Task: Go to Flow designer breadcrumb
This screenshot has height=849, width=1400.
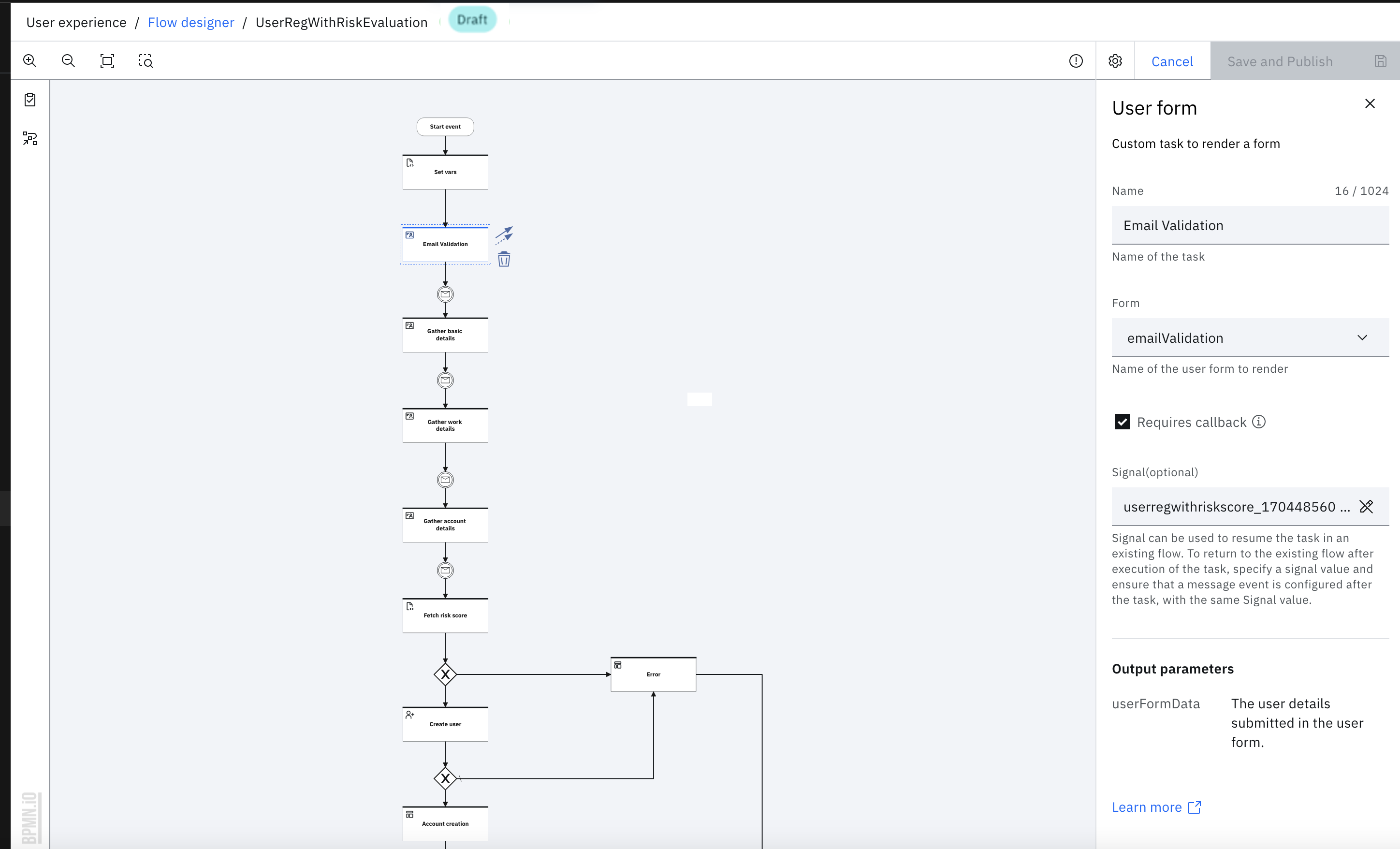Action: (x=190, y=22)
